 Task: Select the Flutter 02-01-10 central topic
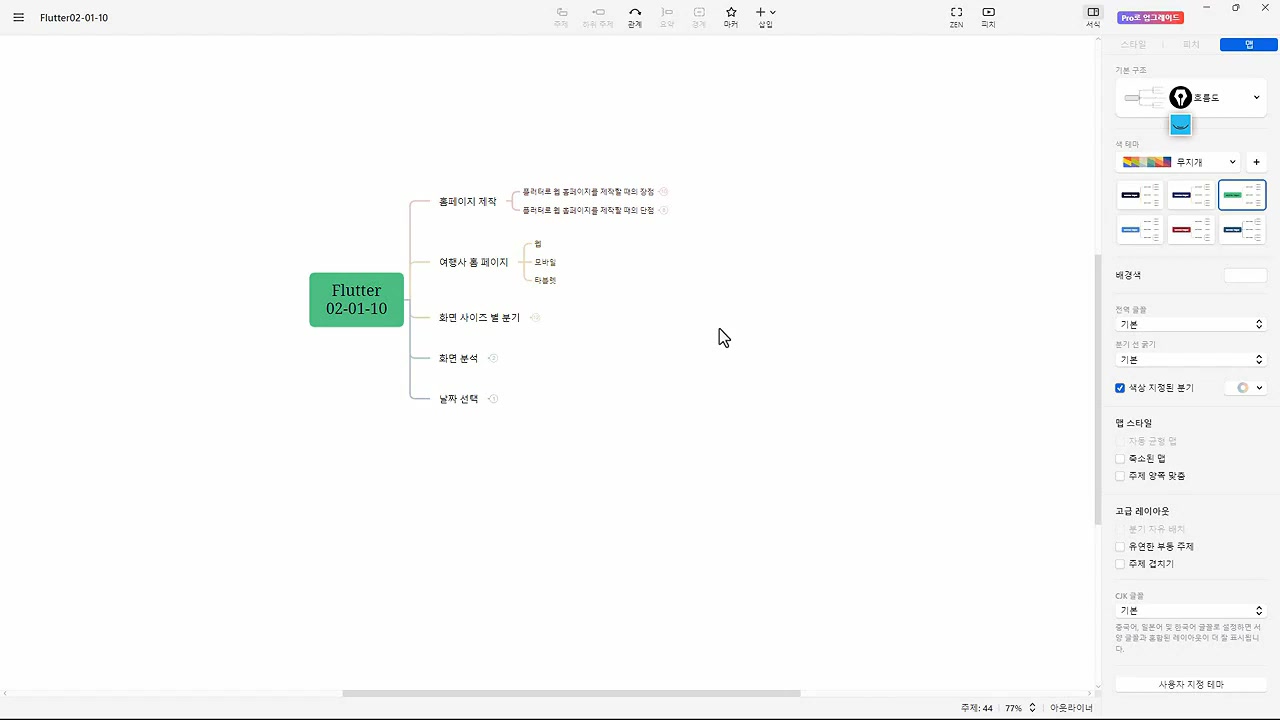tap(356, 300)
